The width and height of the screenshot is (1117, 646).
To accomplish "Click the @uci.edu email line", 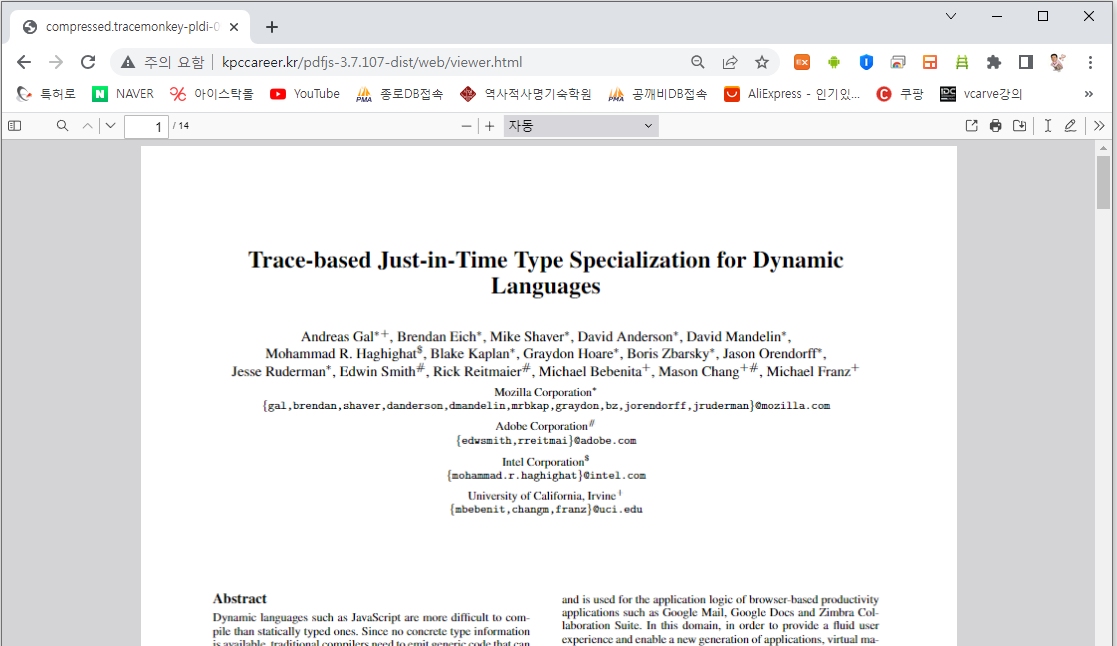I will [x=546, y=510].
